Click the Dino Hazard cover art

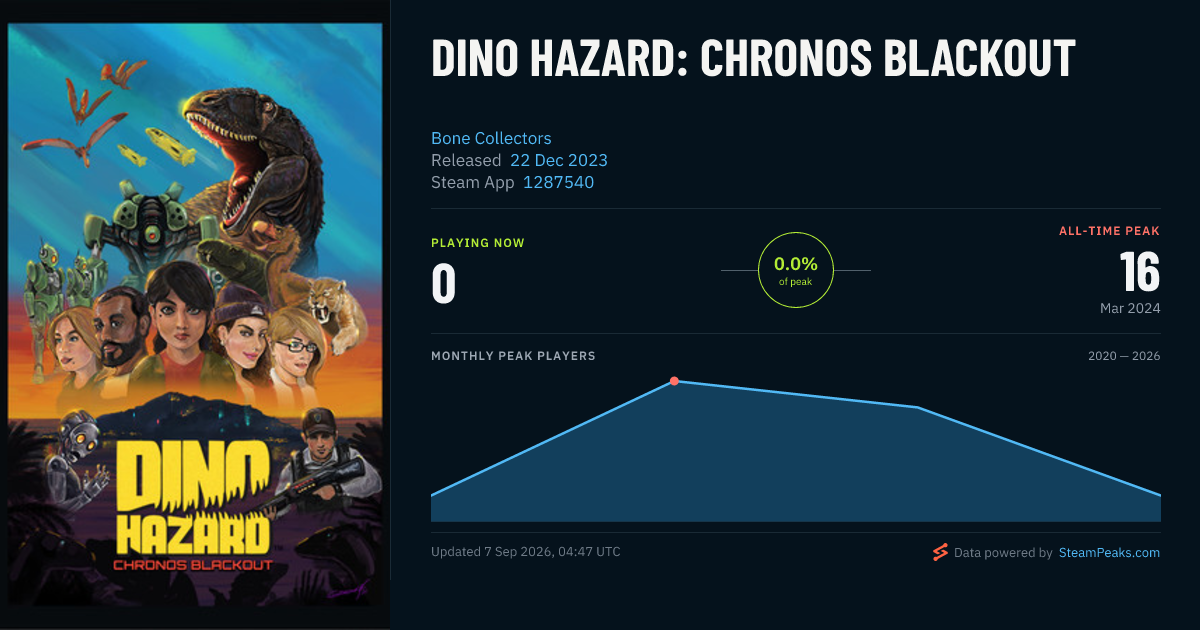[195, 315]
